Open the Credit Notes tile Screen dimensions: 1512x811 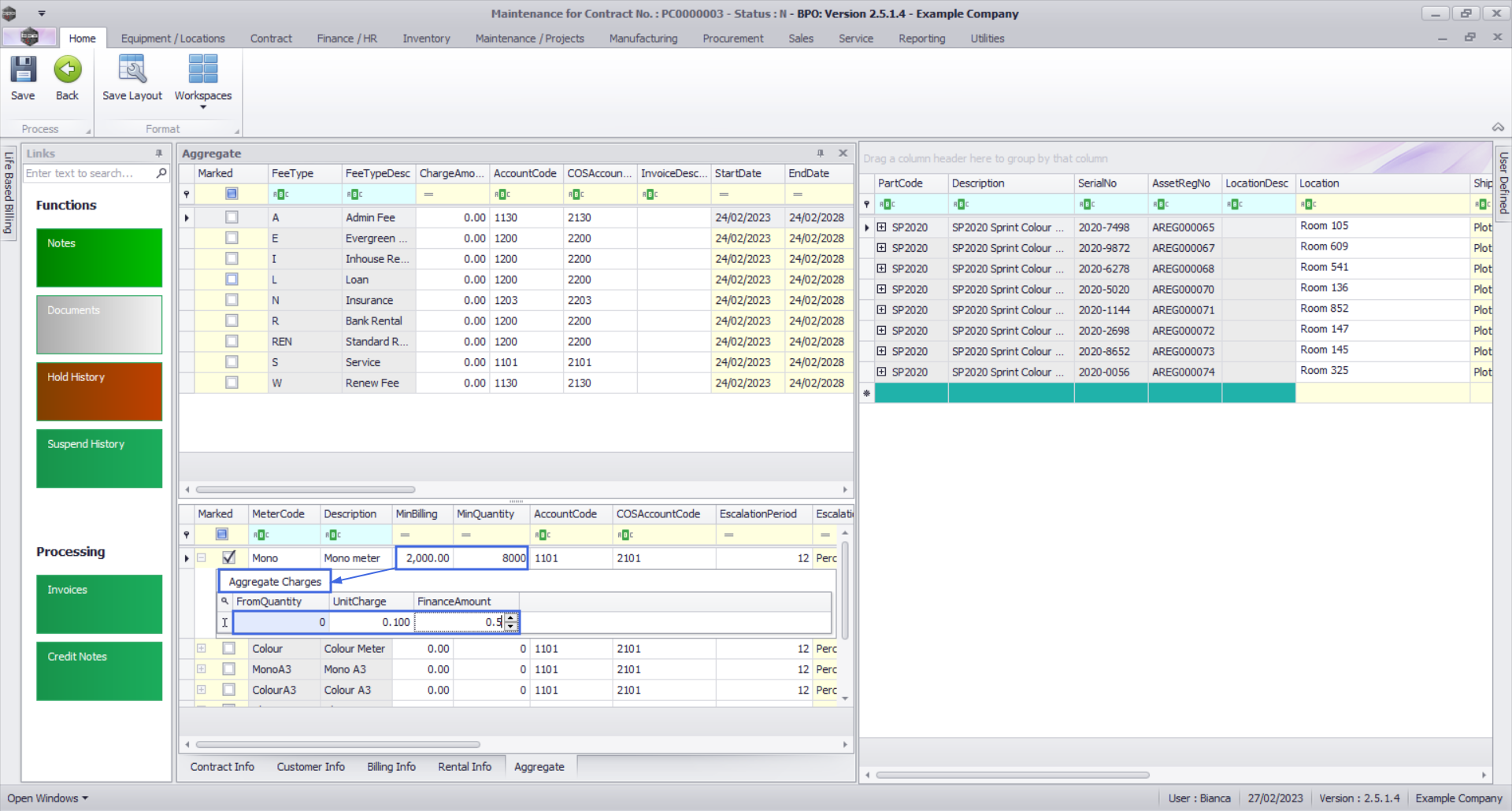pyautogui.click(x=99, y=671)
